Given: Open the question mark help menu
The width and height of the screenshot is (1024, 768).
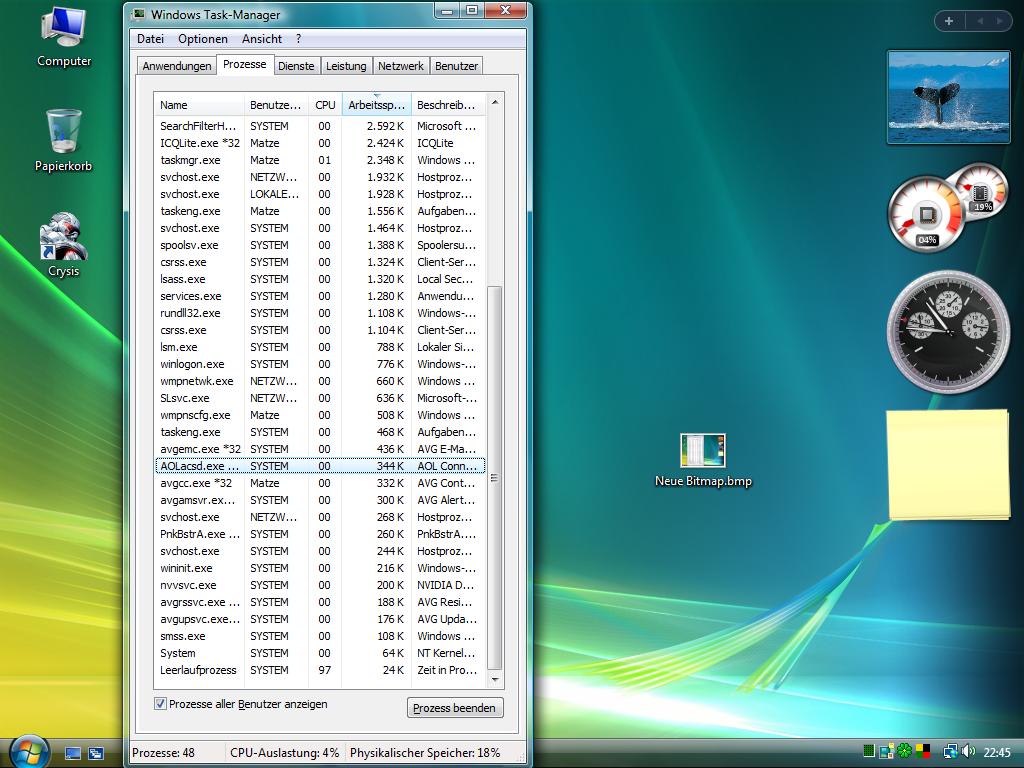Looking at the screenshot, I should (298, 39).
